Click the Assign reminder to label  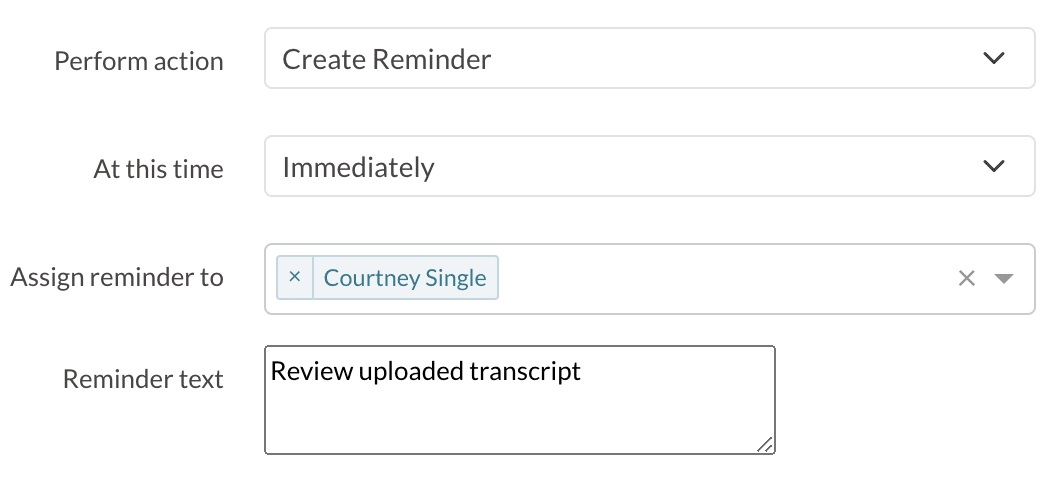click(x=116, y=277)
